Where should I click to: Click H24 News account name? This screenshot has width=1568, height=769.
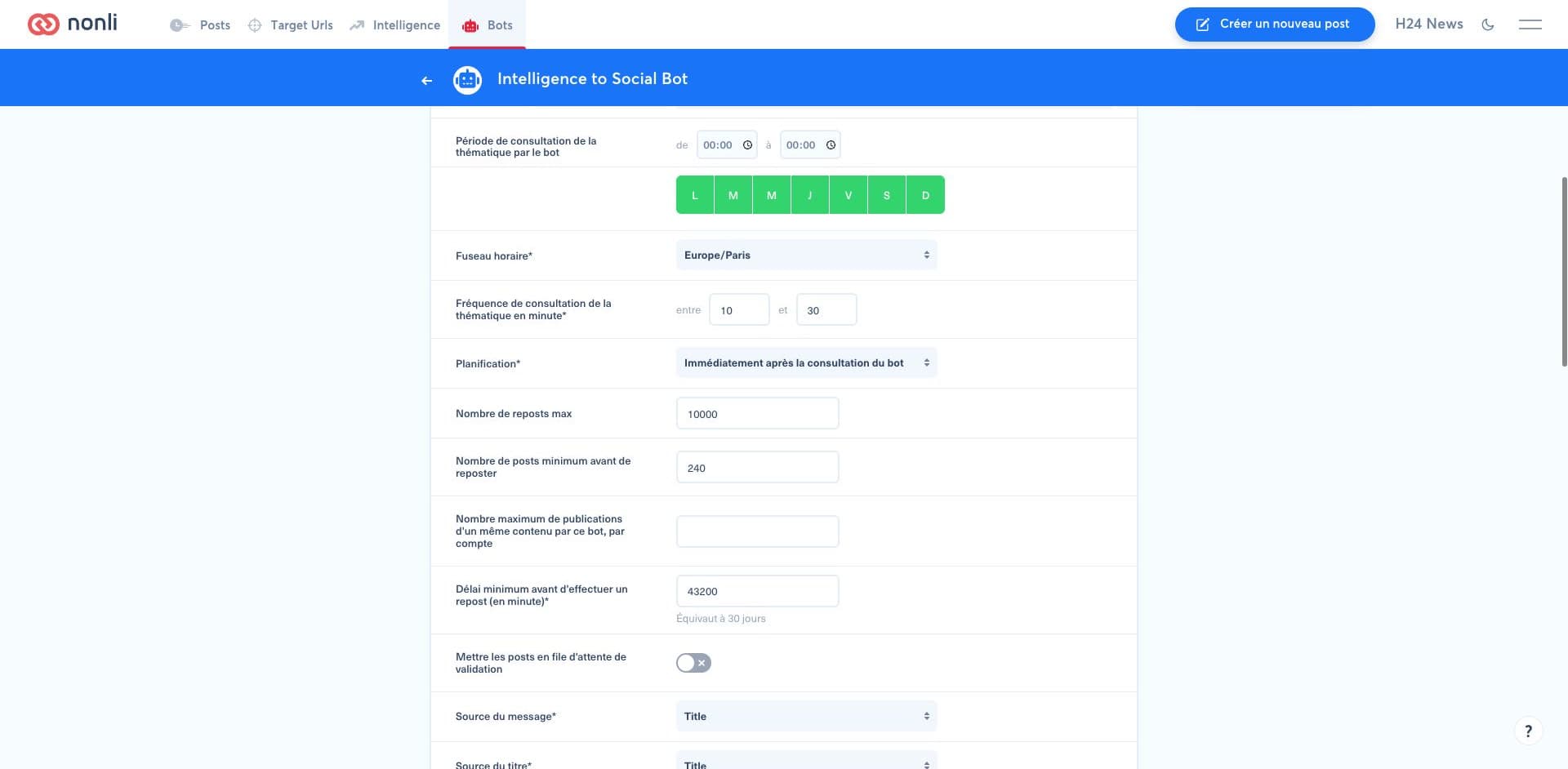point(1428,24)
